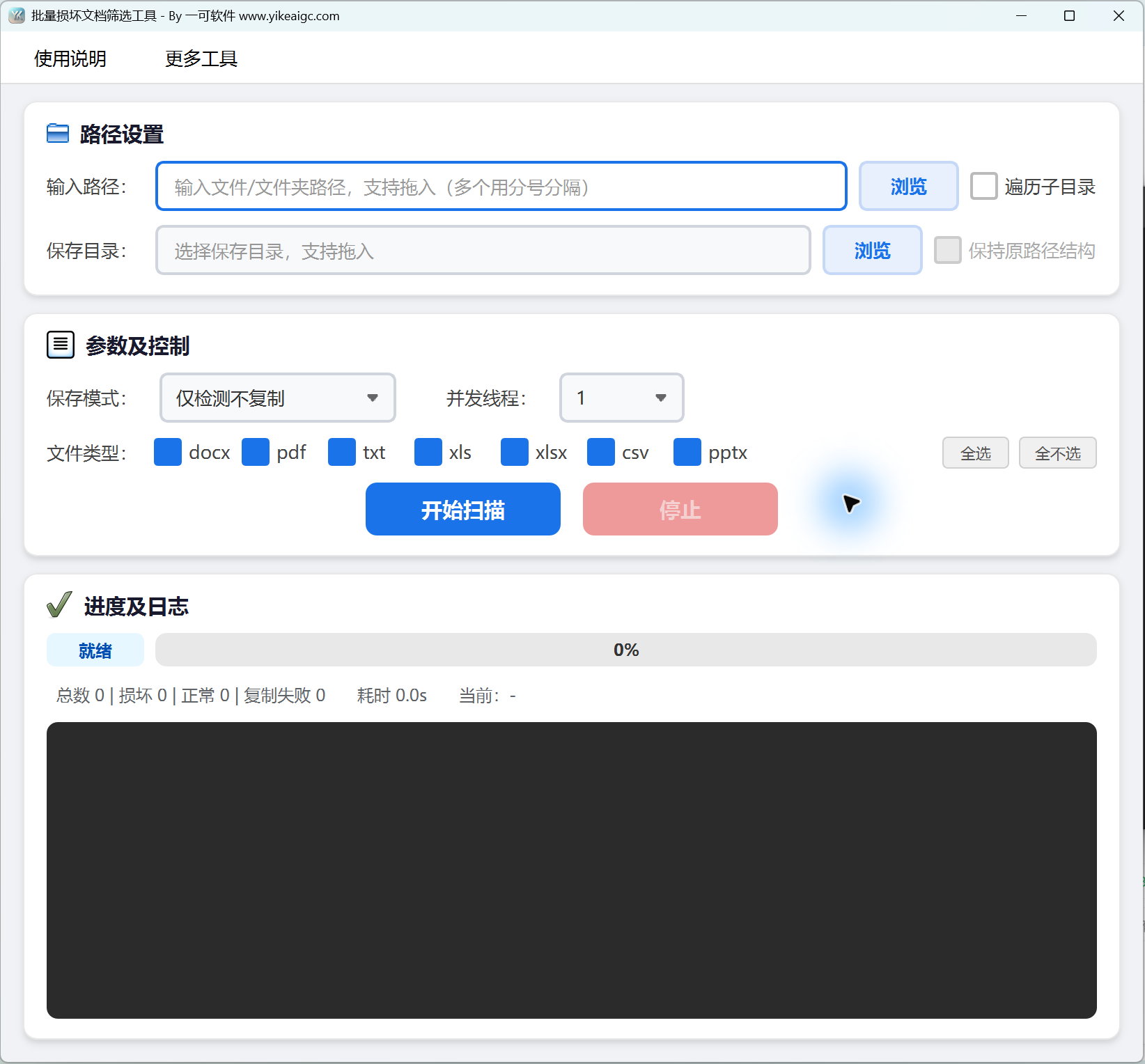The image size is (1145, 1064).
Task: Minimize the window
Action: [x=1022, y=15]
